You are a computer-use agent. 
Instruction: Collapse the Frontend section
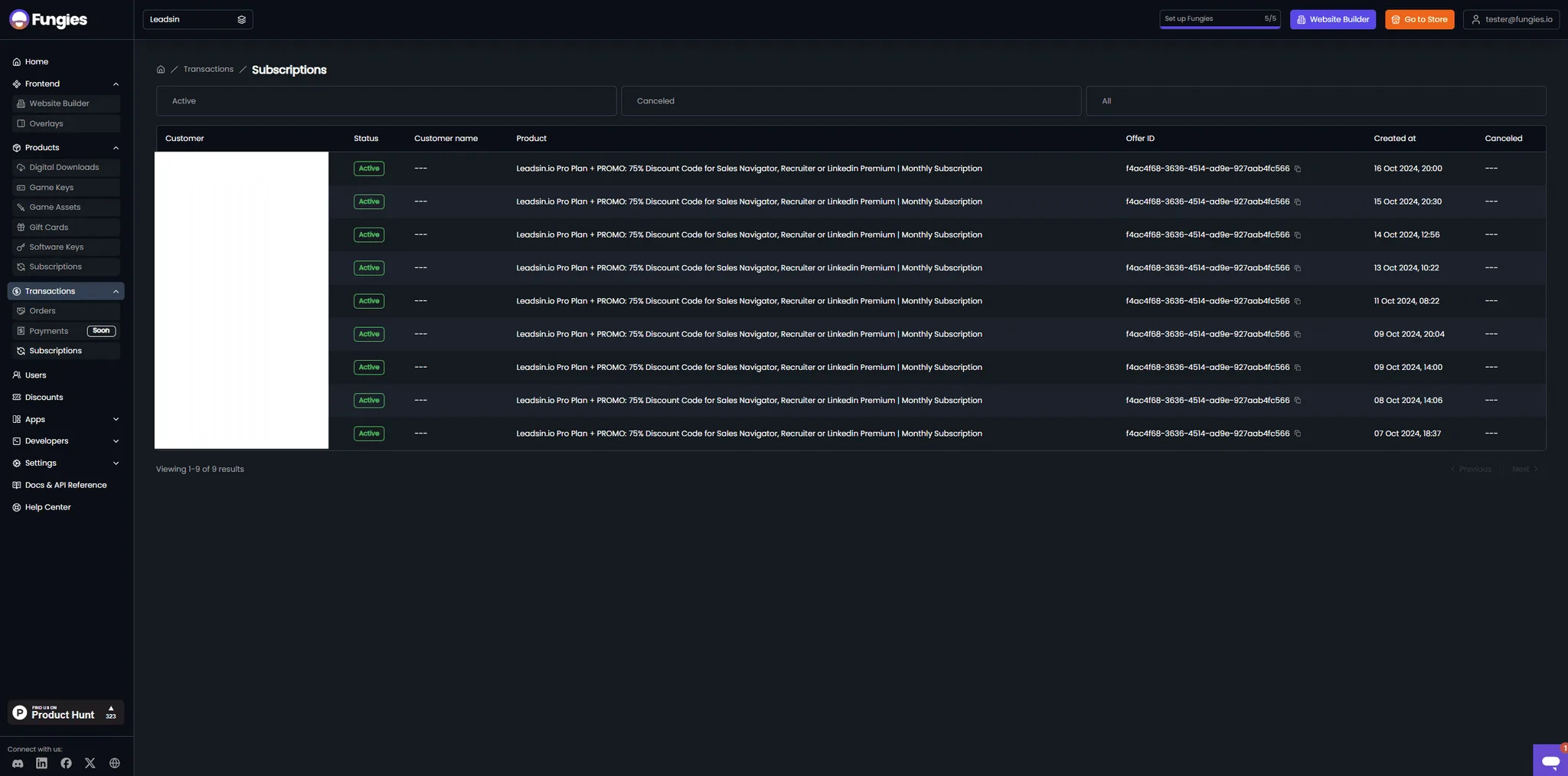116,84
